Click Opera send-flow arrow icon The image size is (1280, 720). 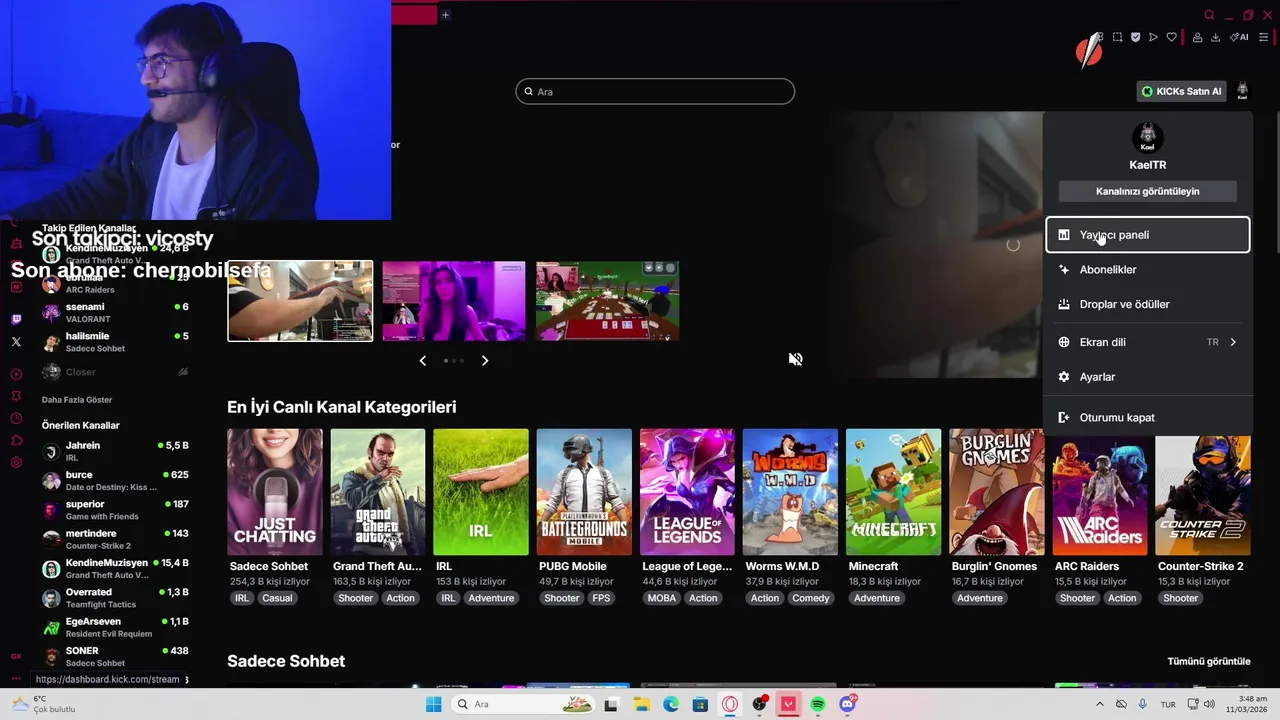[x=1153, y=37]
